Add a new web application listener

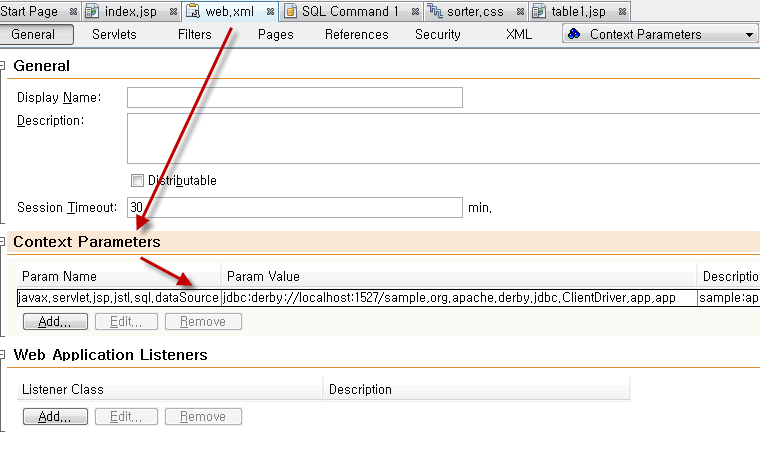point(55,417)
